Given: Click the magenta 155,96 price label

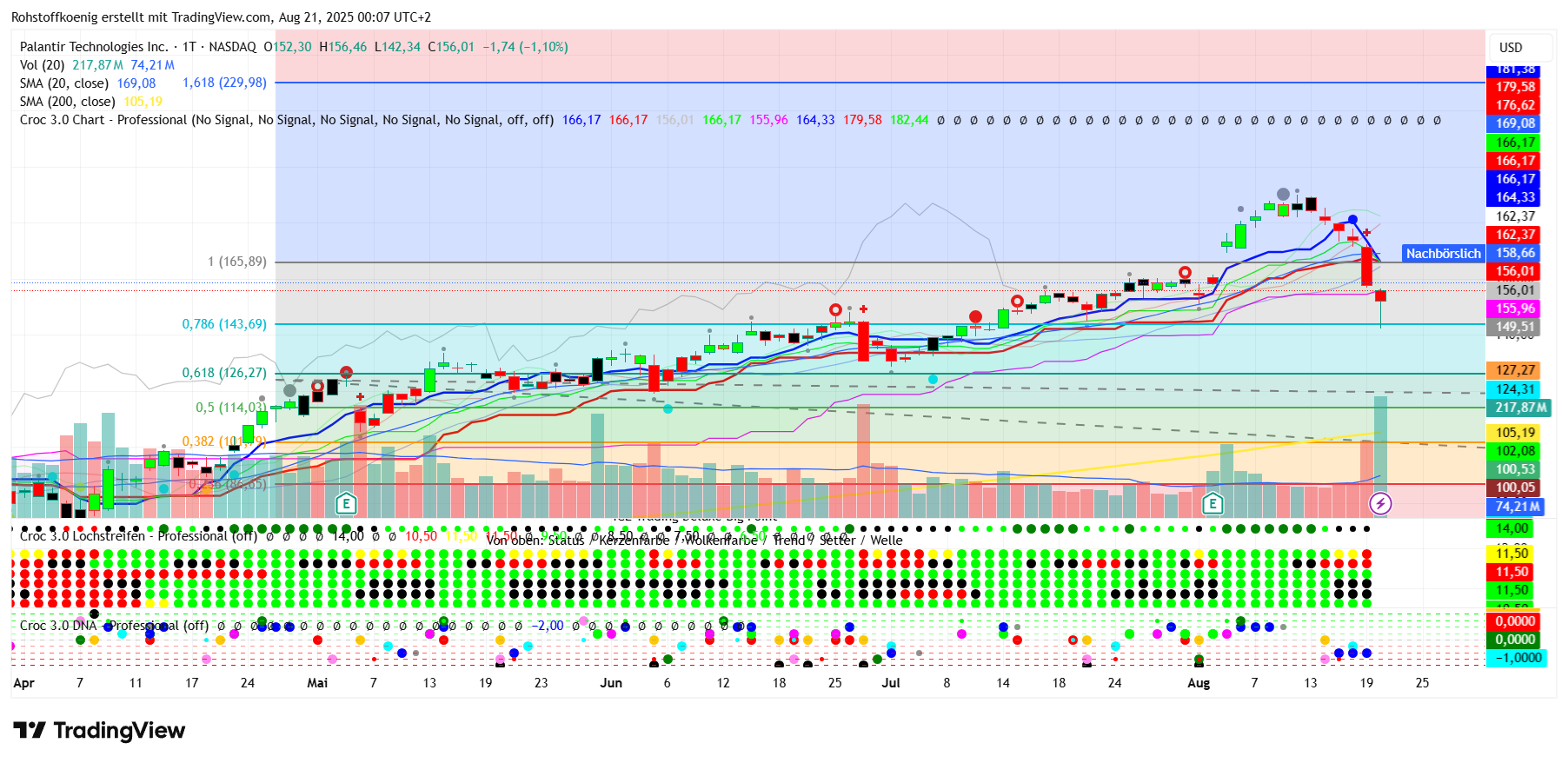Looking at the screenshot, I should point(1515,309).
